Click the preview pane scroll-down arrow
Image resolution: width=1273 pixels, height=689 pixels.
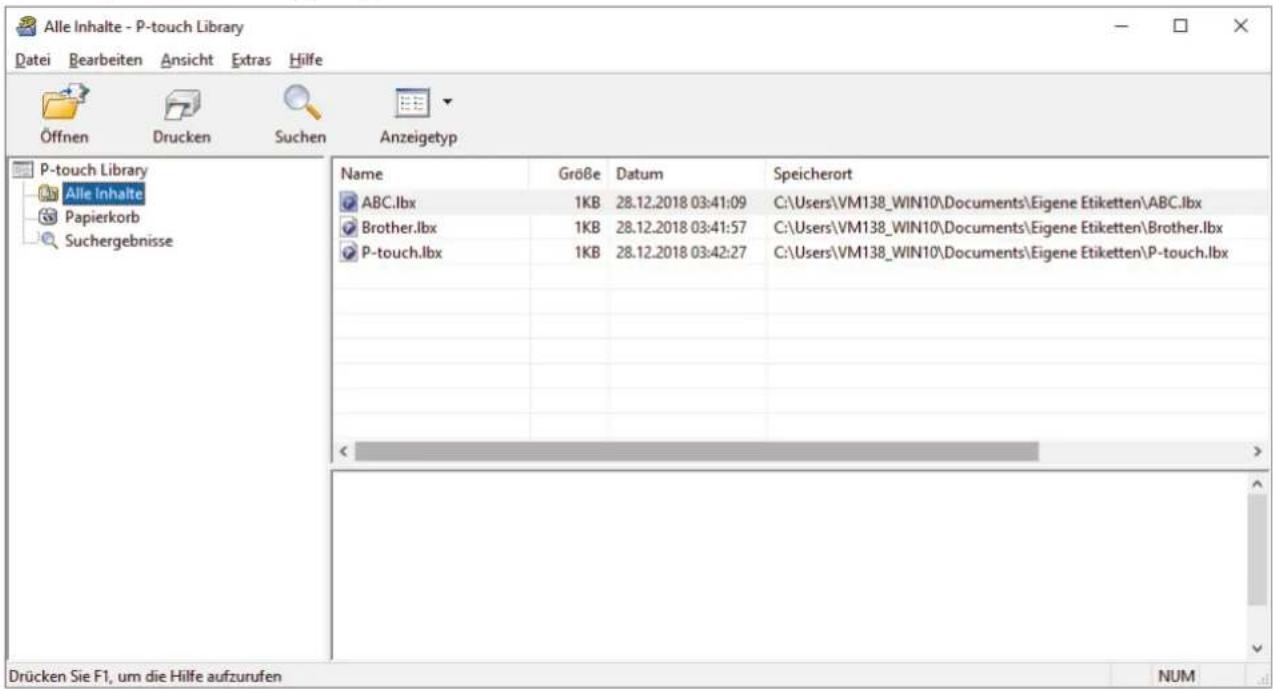[1259, 648]
